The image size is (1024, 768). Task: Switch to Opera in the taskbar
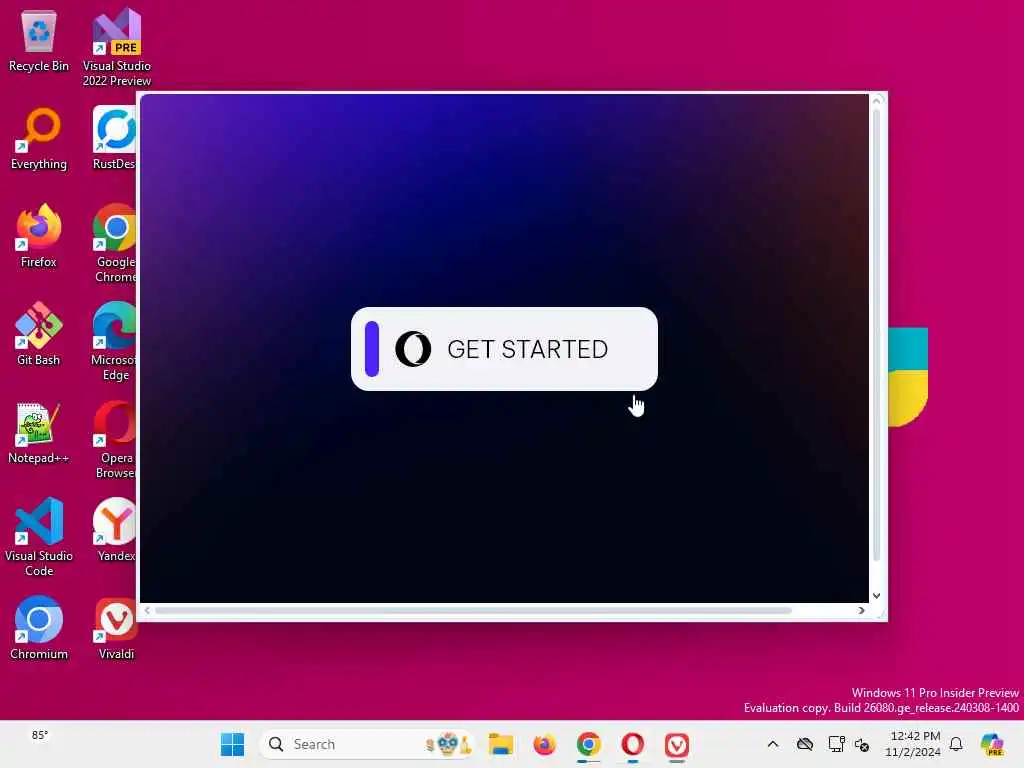(x=632, y=744)
